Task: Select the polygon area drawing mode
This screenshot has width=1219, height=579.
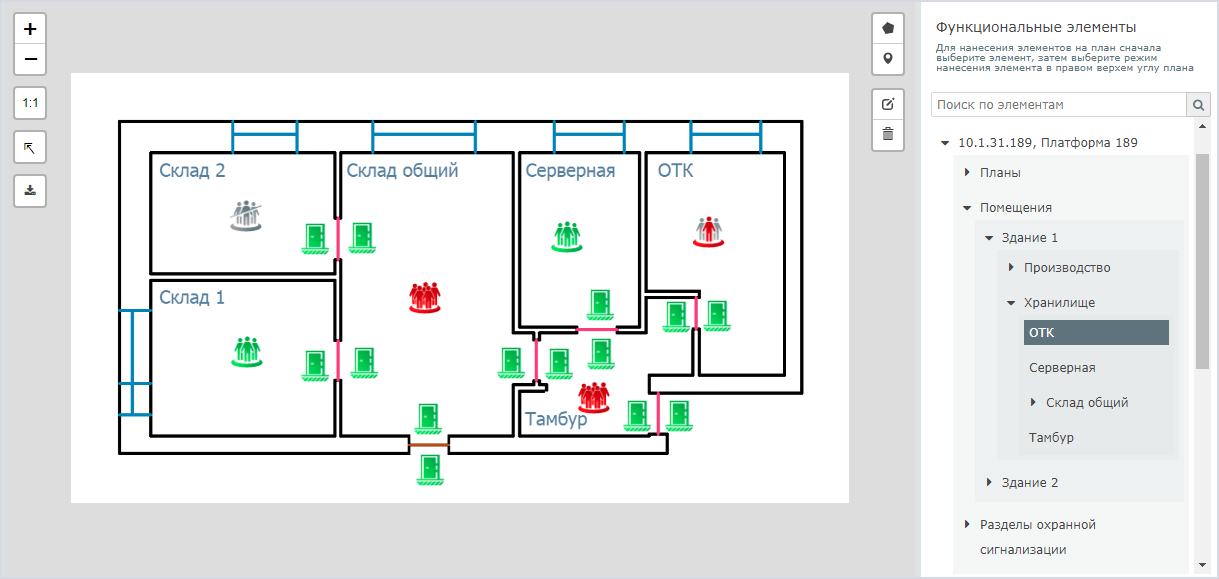Action: (888, 29)
